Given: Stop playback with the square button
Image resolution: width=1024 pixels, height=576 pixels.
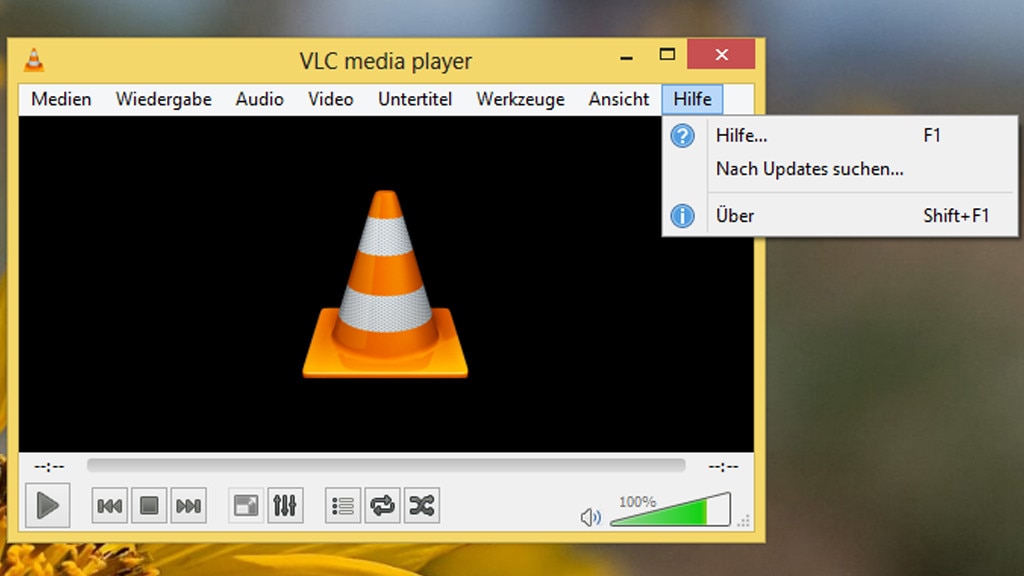Looking at the screenshot, I should coord(149,506).
